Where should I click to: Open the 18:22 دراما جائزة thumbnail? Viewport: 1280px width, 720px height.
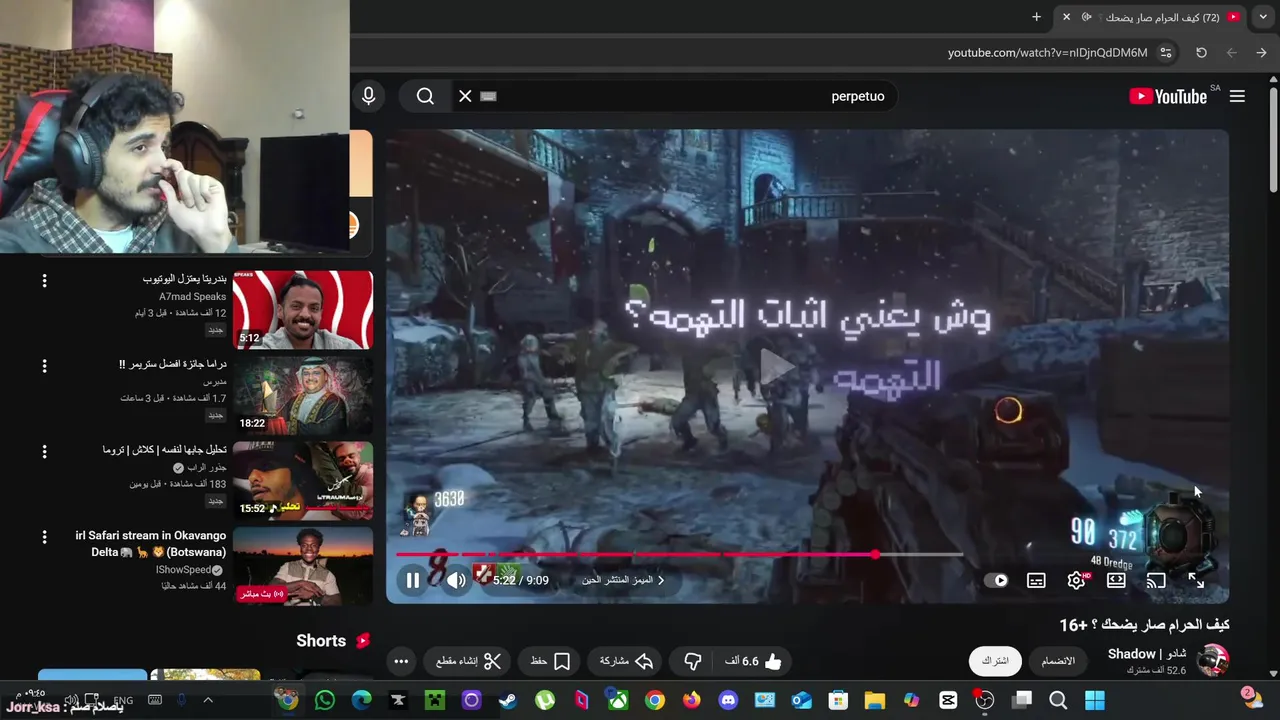(x=303, y=395)
